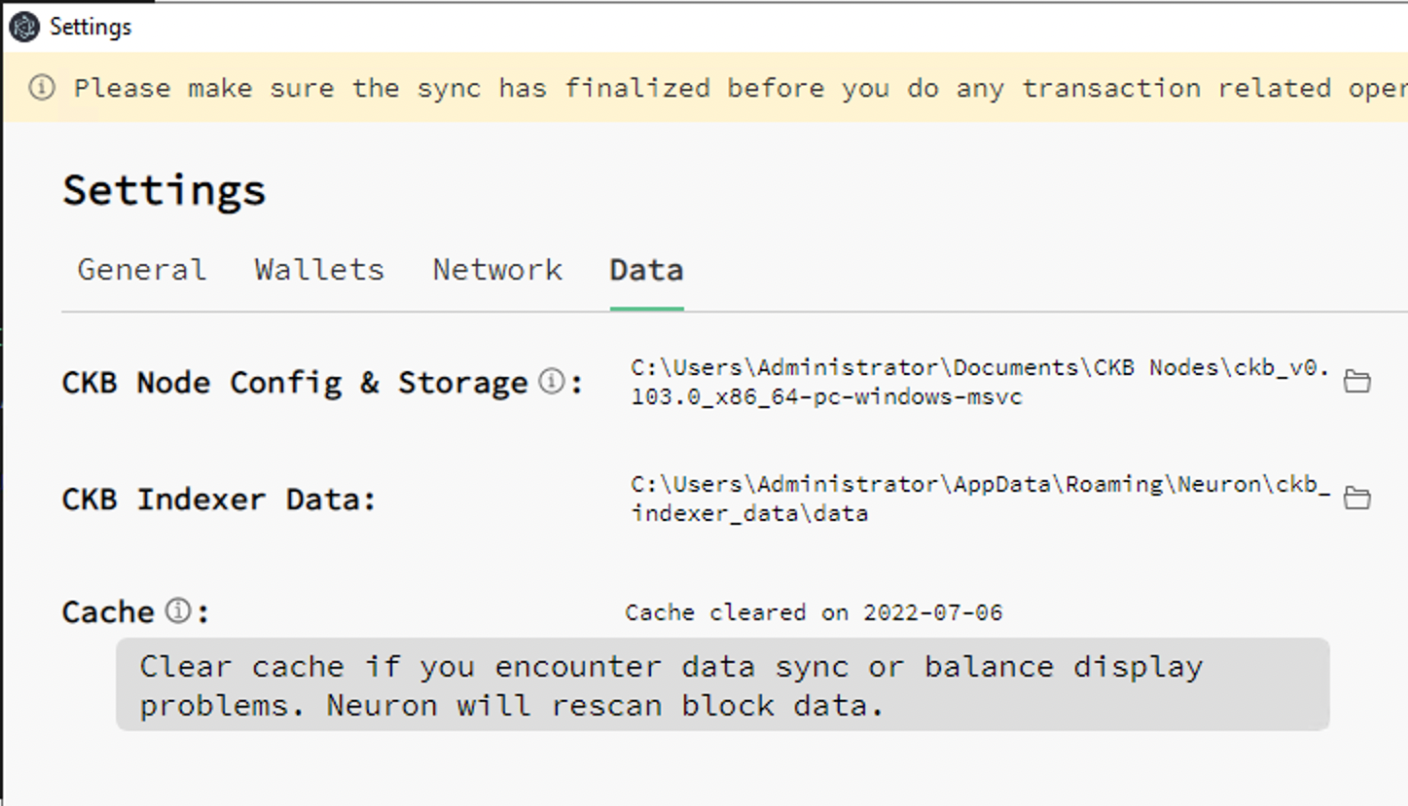Click the Neuron app icon in title bar
The width and height of the screenshot is (1408, 806).
[23, 27]
